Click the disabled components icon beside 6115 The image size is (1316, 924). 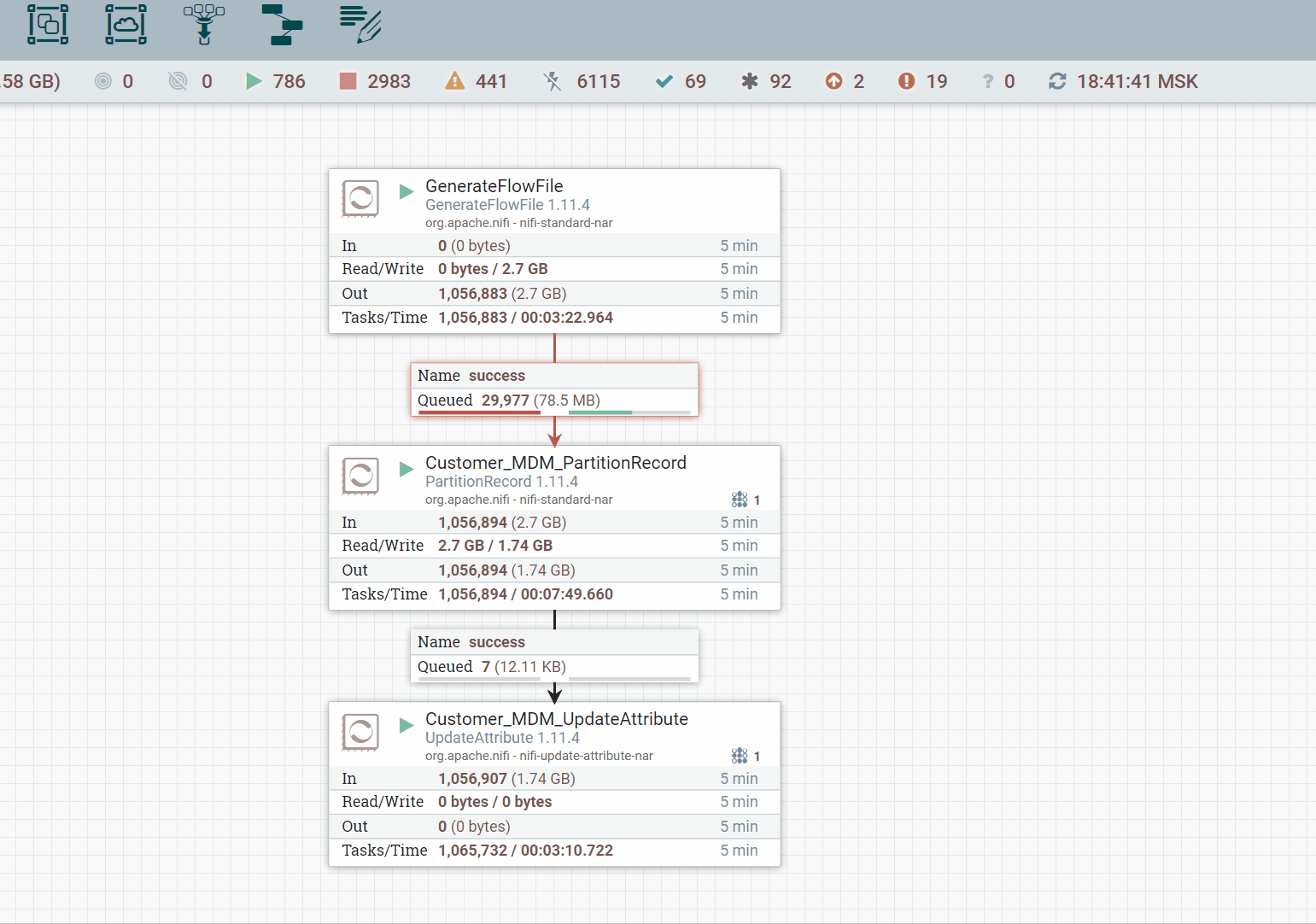[553, 81]
